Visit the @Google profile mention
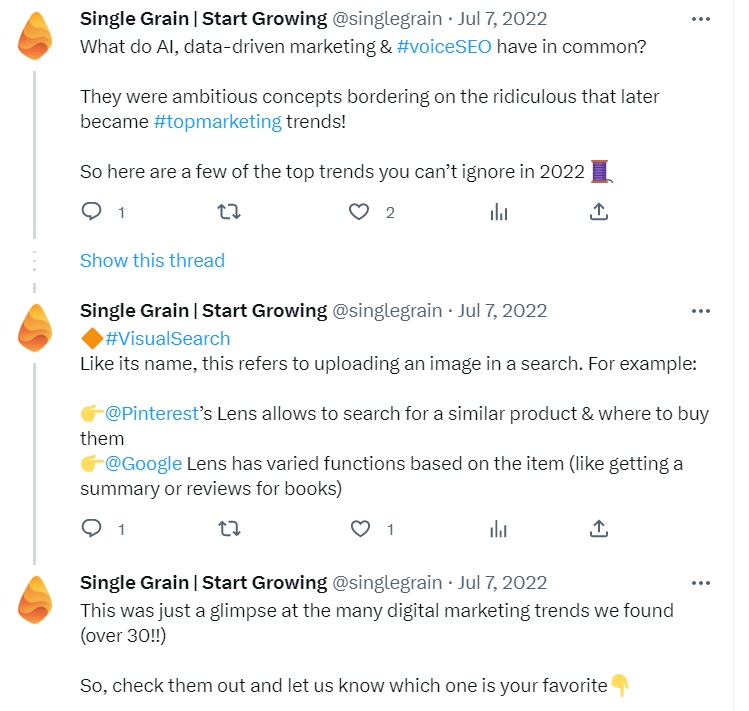The width and height of the screenshot is (749, 711). click(x=143, y=463)
